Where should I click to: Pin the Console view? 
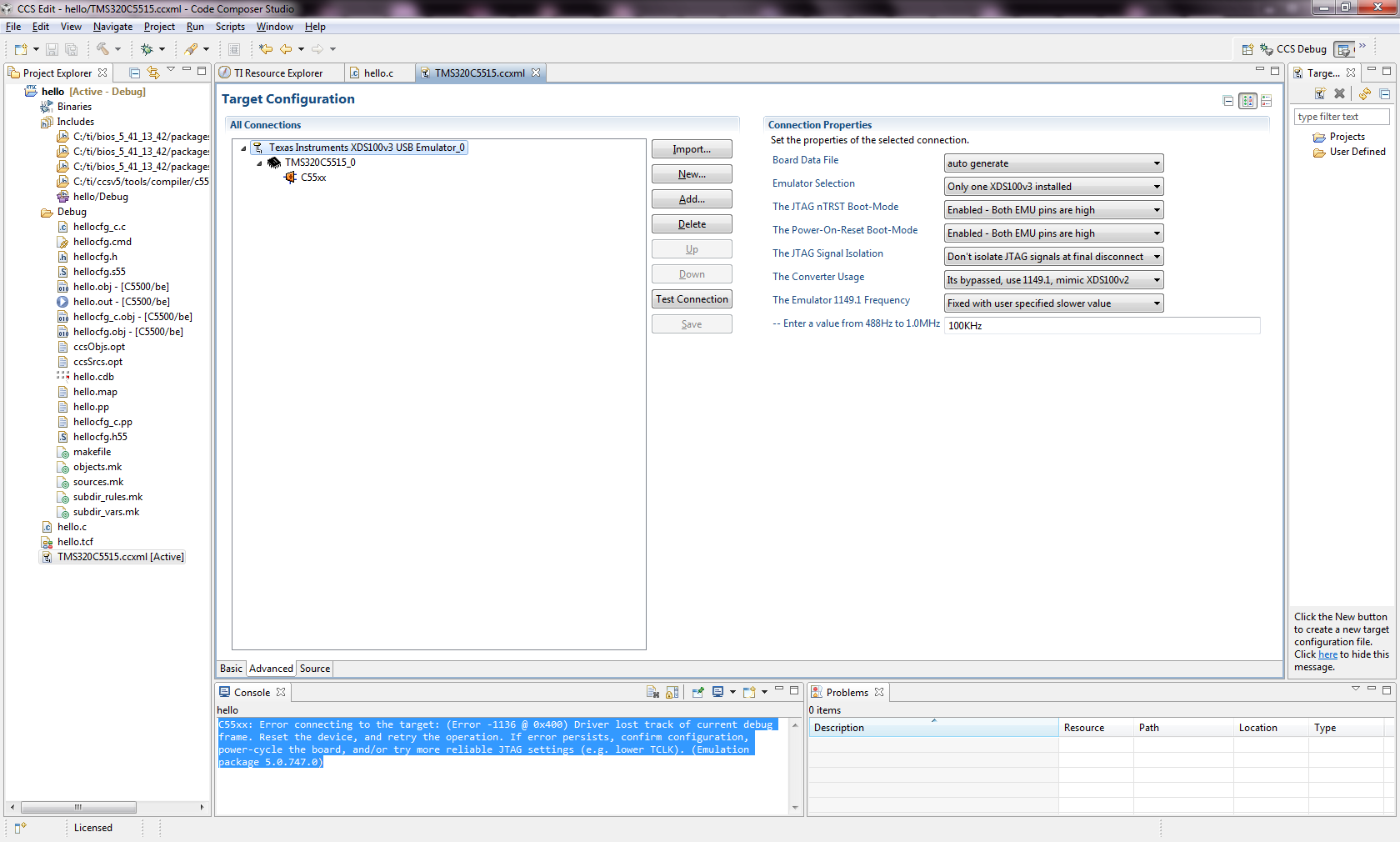tap(697, 692)
